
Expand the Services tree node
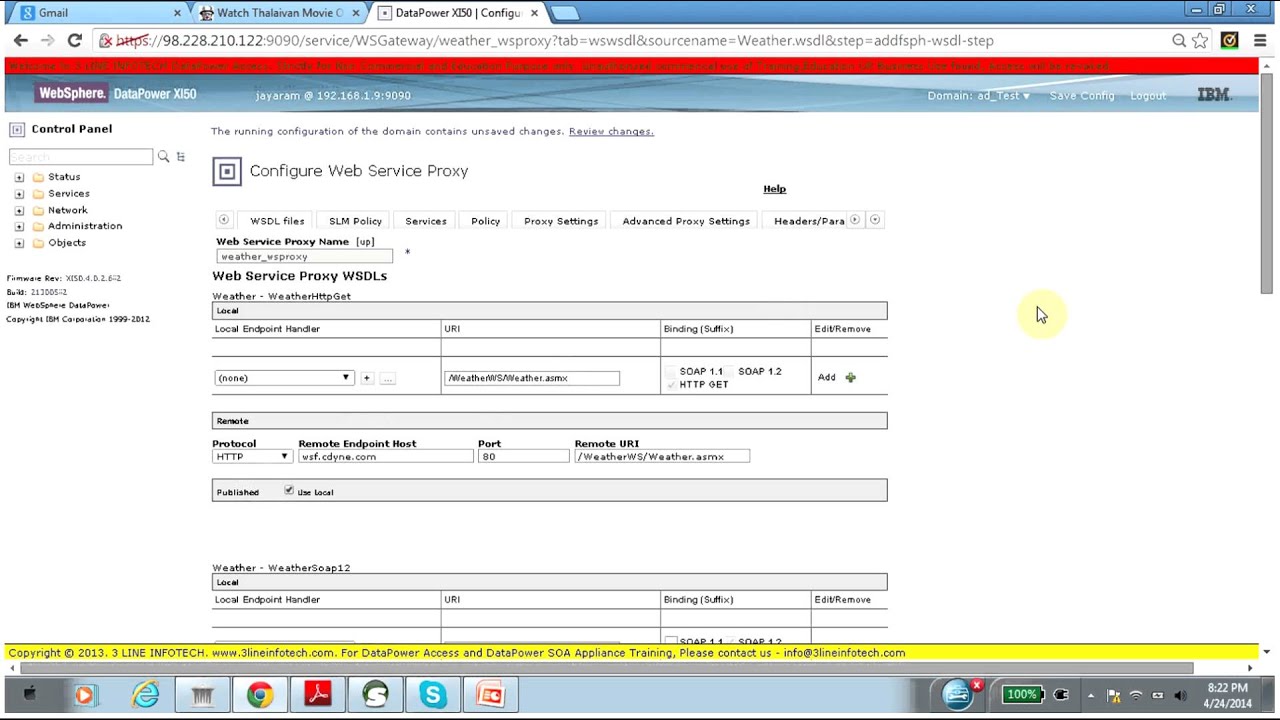pyautogui.click(x=19, y=194)
